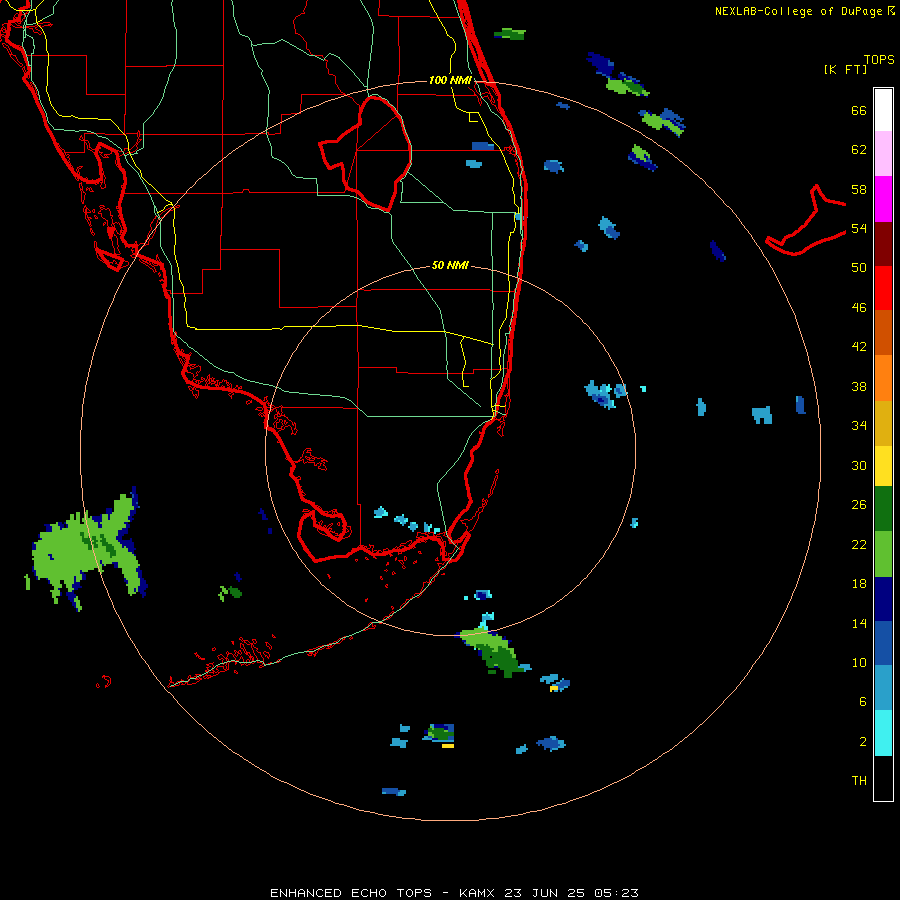900x900 pixels.
Task: Select the 54 value on the legend
Action: click(859, 228)
